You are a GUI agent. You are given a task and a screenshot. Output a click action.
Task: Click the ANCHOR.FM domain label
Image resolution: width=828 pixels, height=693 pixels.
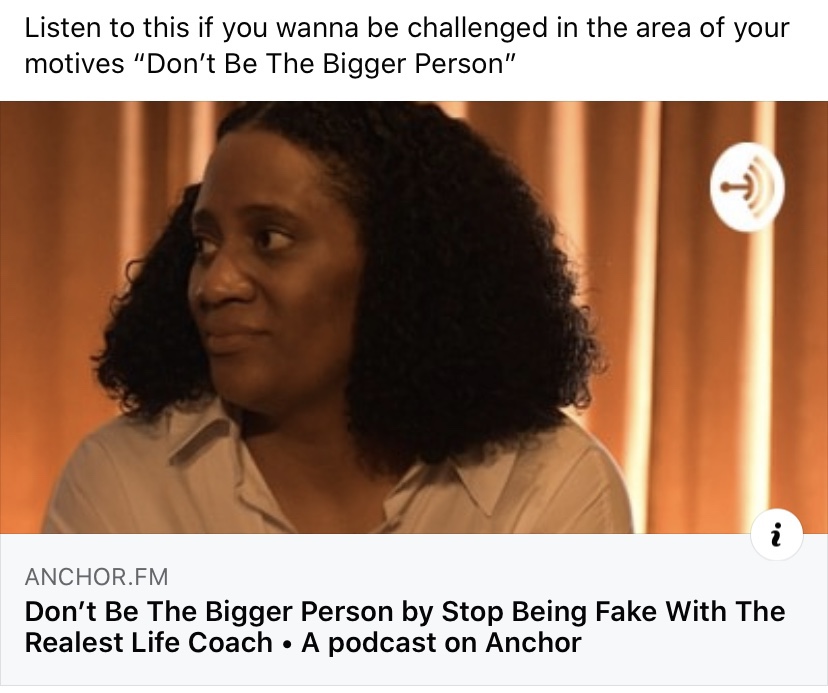(96, 576)
